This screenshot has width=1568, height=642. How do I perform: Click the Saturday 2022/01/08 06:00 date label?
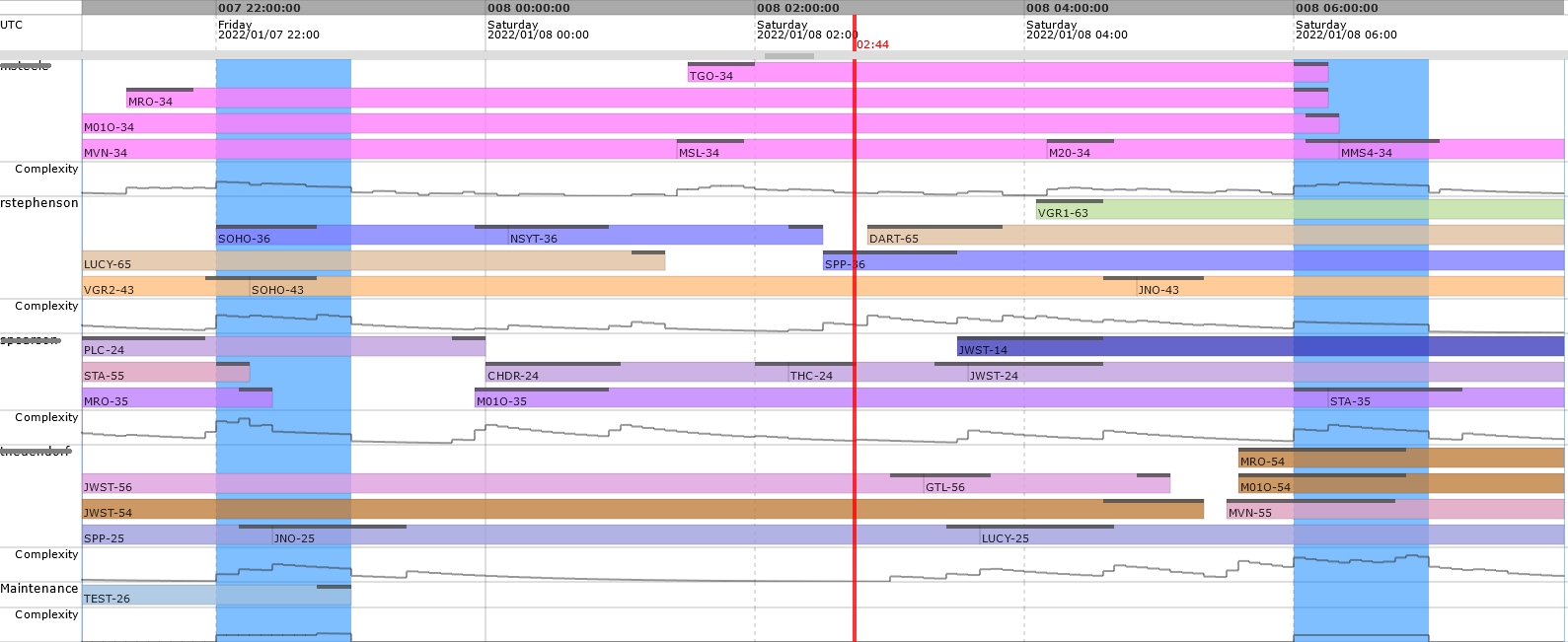(x=1346, y=30)
